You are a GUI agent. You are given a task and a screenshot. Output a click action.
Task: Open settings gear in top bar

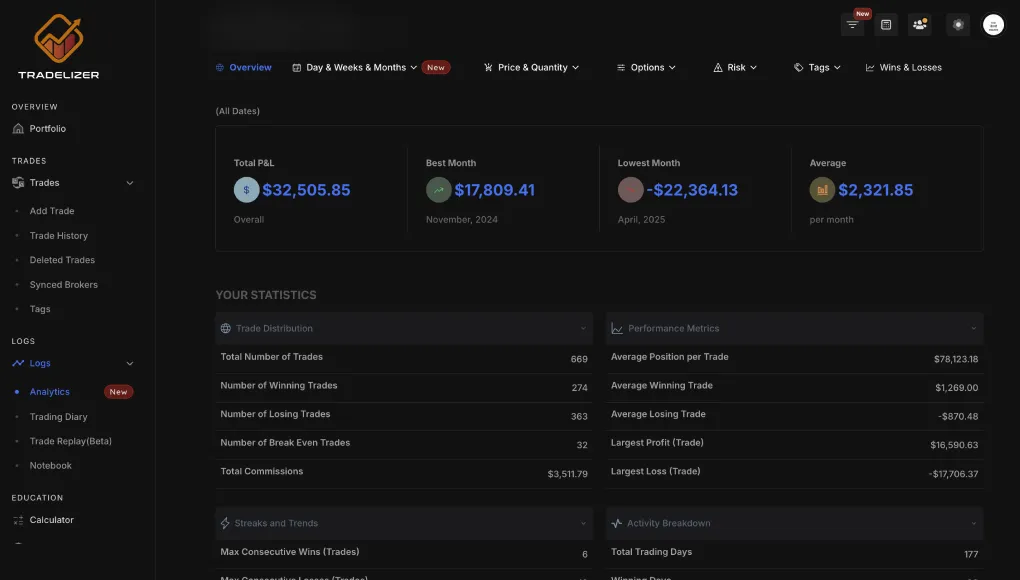click(x=959, y=25)
